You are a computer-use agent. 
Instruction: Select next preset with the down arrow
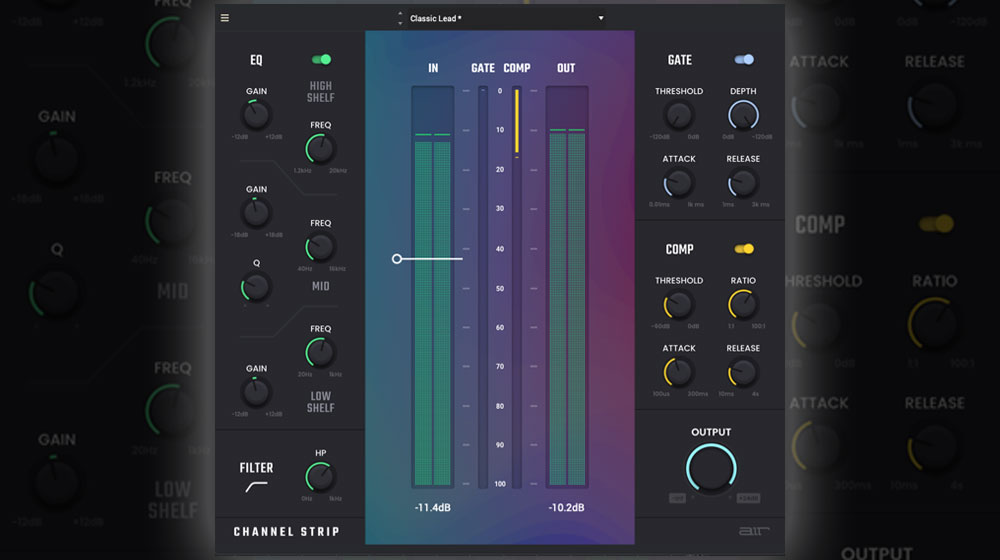[400, 23]
